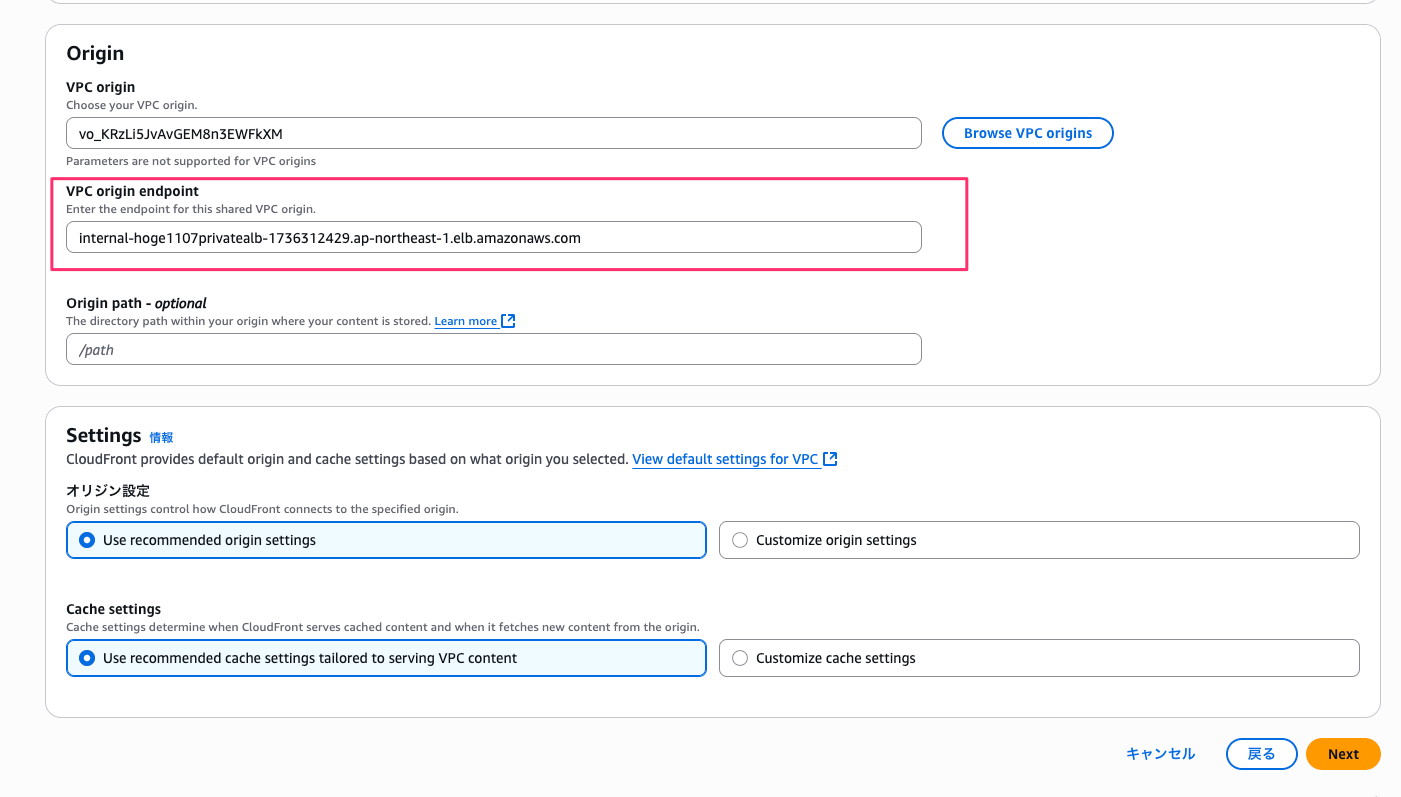Click the "VPC origin endpoint" field label
This screenshot has width=1401, height=797.
tap(132, 191)
